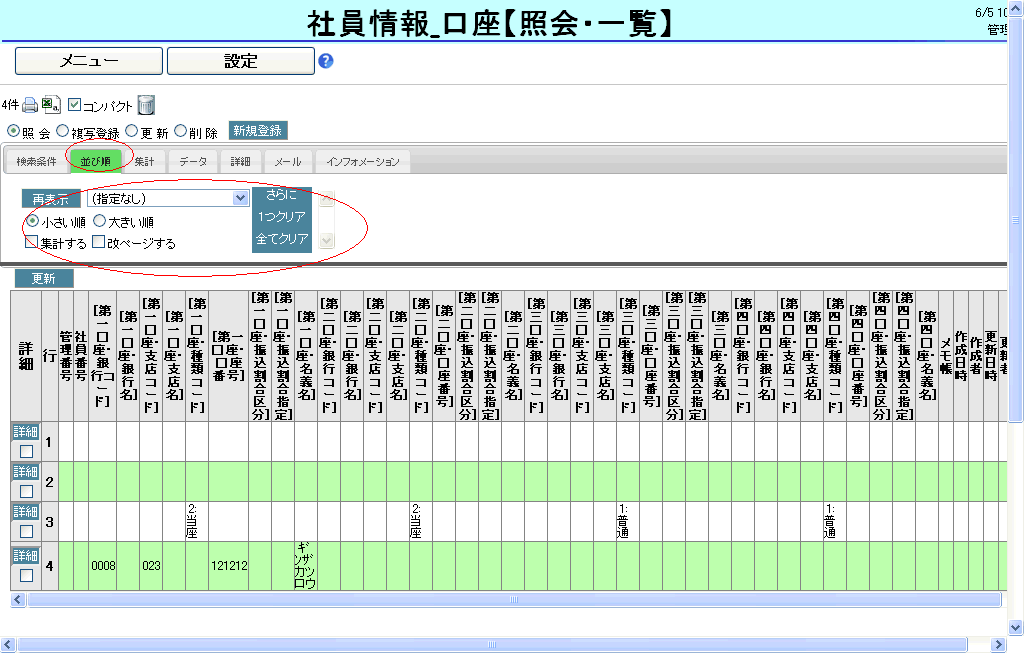
Task: Click the sort list scroll-down arrow
Action: (325, 241)
